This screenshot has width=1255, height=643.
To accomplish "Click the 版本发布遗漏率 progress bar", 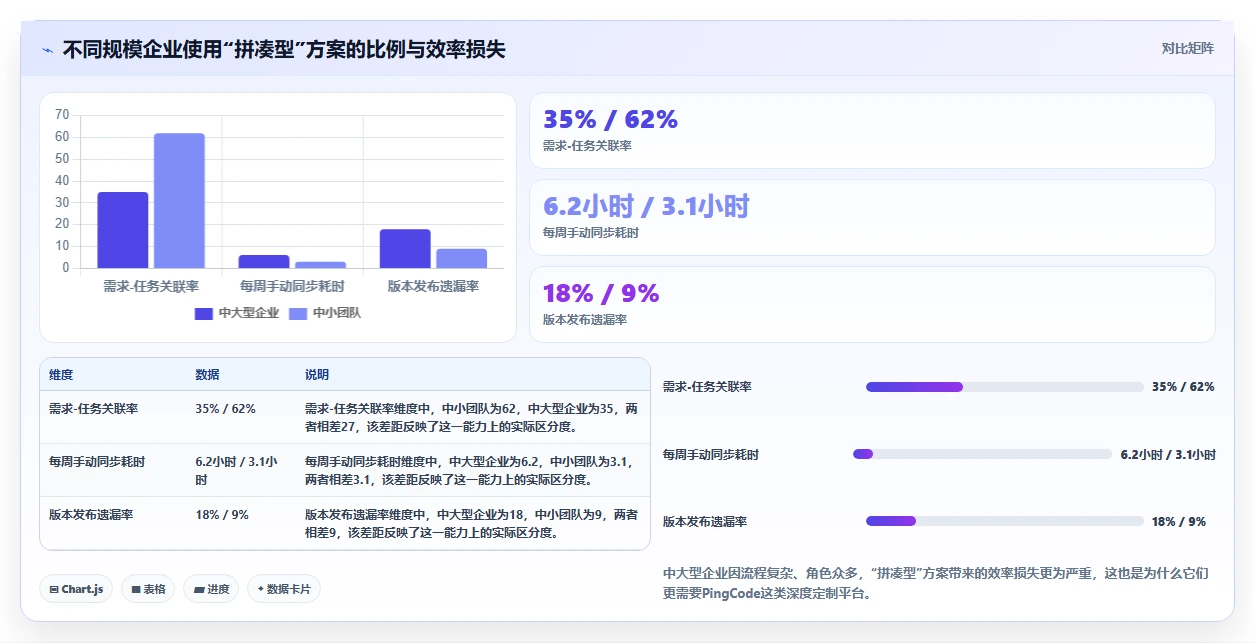I will (1004, 521).
